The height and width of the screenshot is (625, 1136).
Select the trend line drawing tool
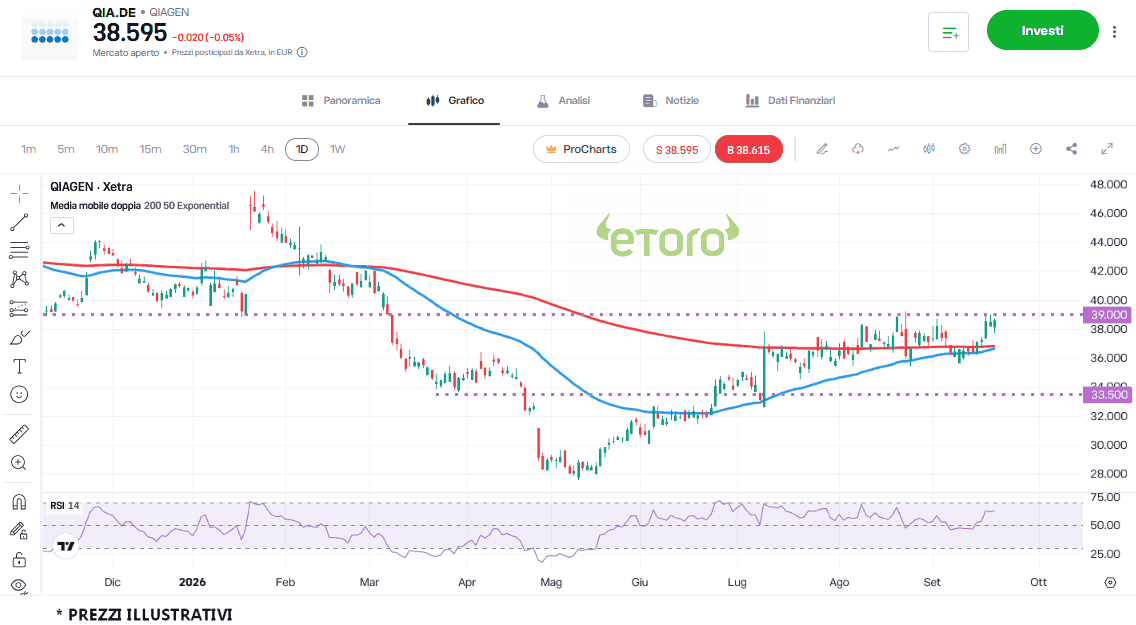[x=20, y=222]
